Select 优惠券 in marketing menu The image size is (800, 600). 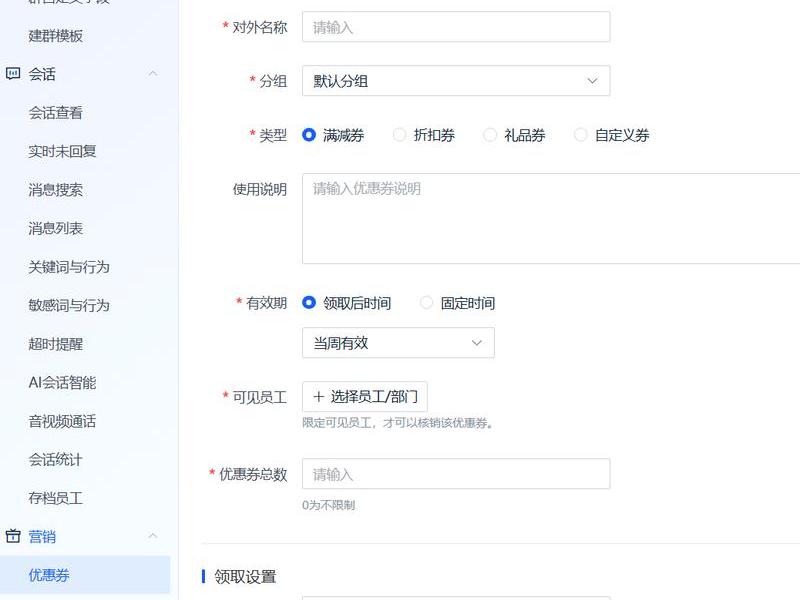(85, 575)
